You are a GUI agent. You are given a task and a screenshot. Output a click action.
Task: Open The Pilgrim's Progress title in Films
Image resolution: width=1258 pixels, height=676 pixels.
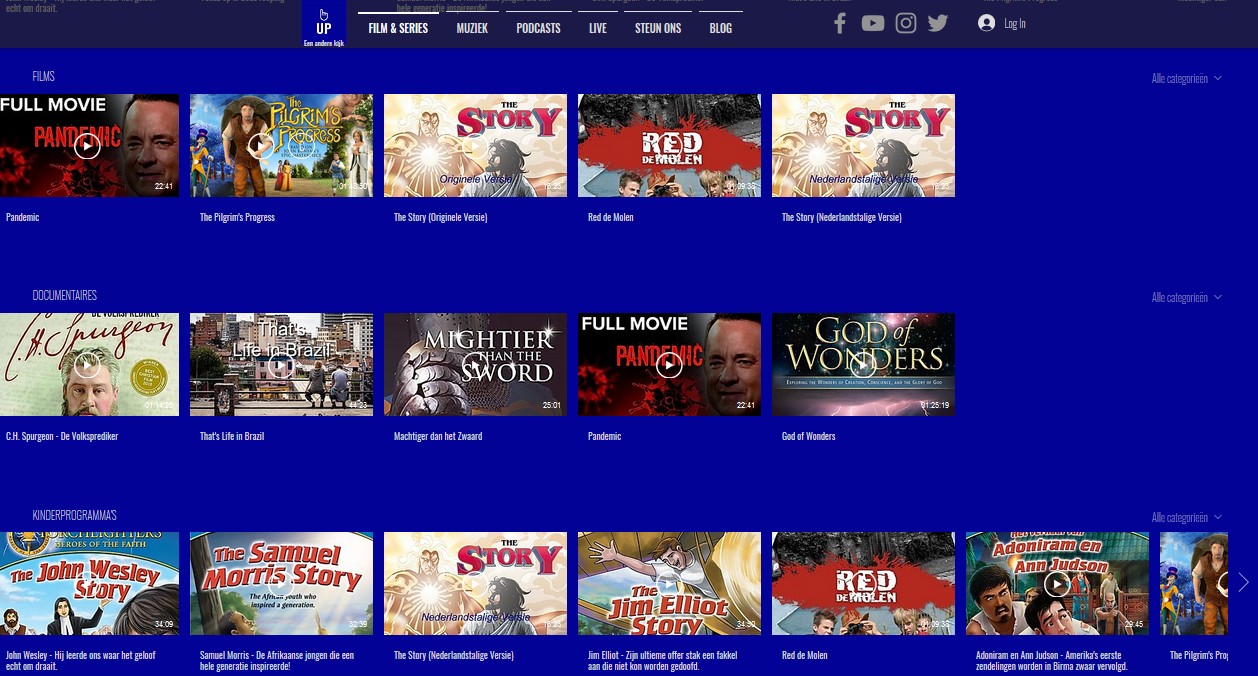pyautogui.click(x=237, y=217)
